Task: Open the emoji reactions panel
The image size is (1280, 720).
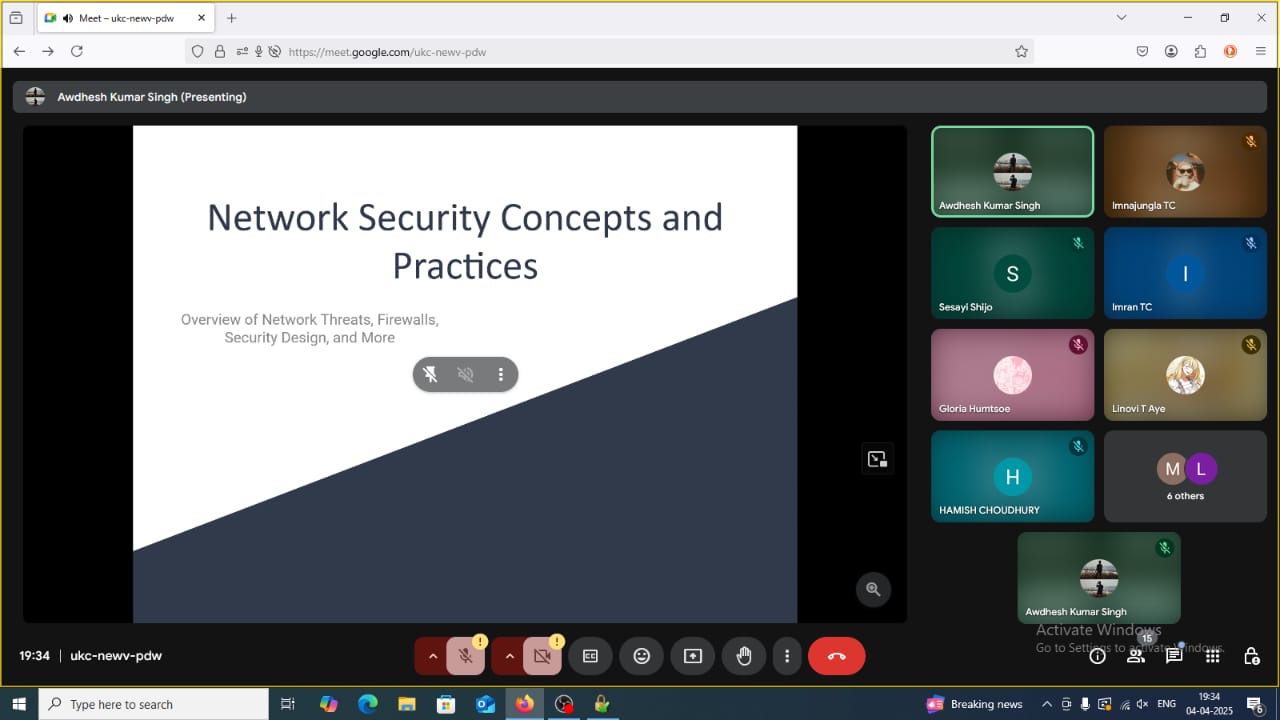Action: (x=642, y=656)
